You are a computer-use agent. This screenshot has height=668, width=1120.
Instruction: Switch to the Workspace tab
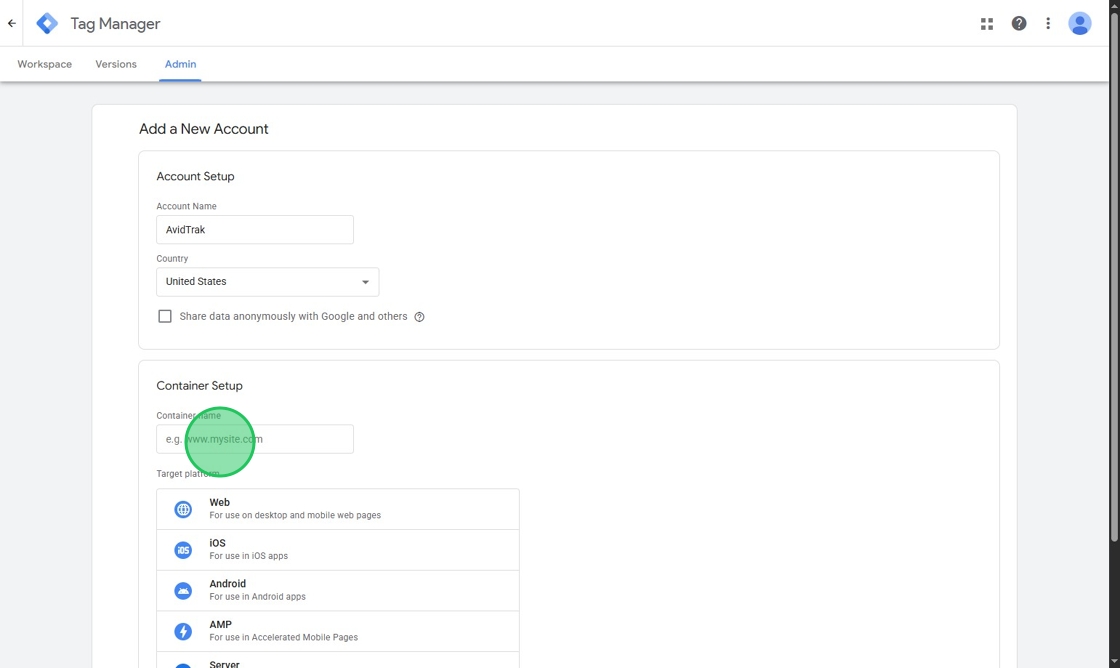44,64
